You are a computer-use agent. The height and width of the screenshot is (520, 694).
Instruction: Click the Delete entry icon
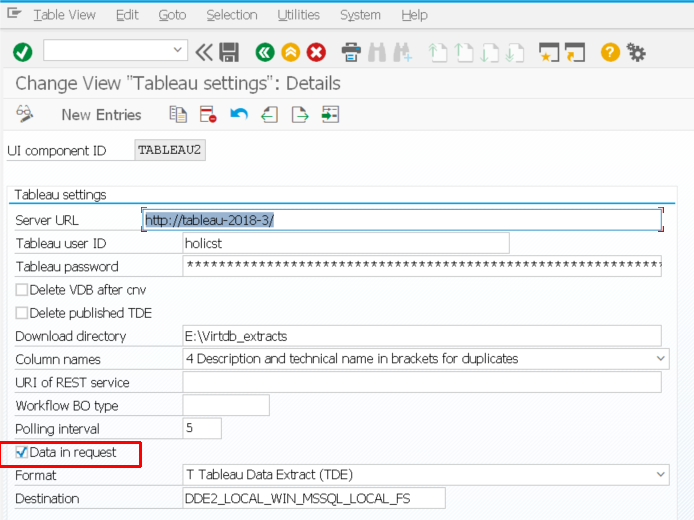(208, 115)
